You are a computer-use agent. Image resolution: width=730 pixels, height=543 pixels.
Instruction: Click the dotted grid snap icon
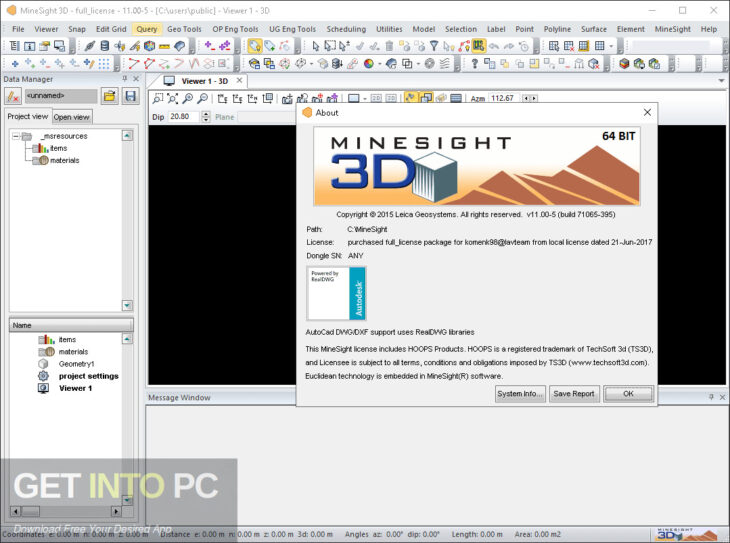tap(104, 63)
